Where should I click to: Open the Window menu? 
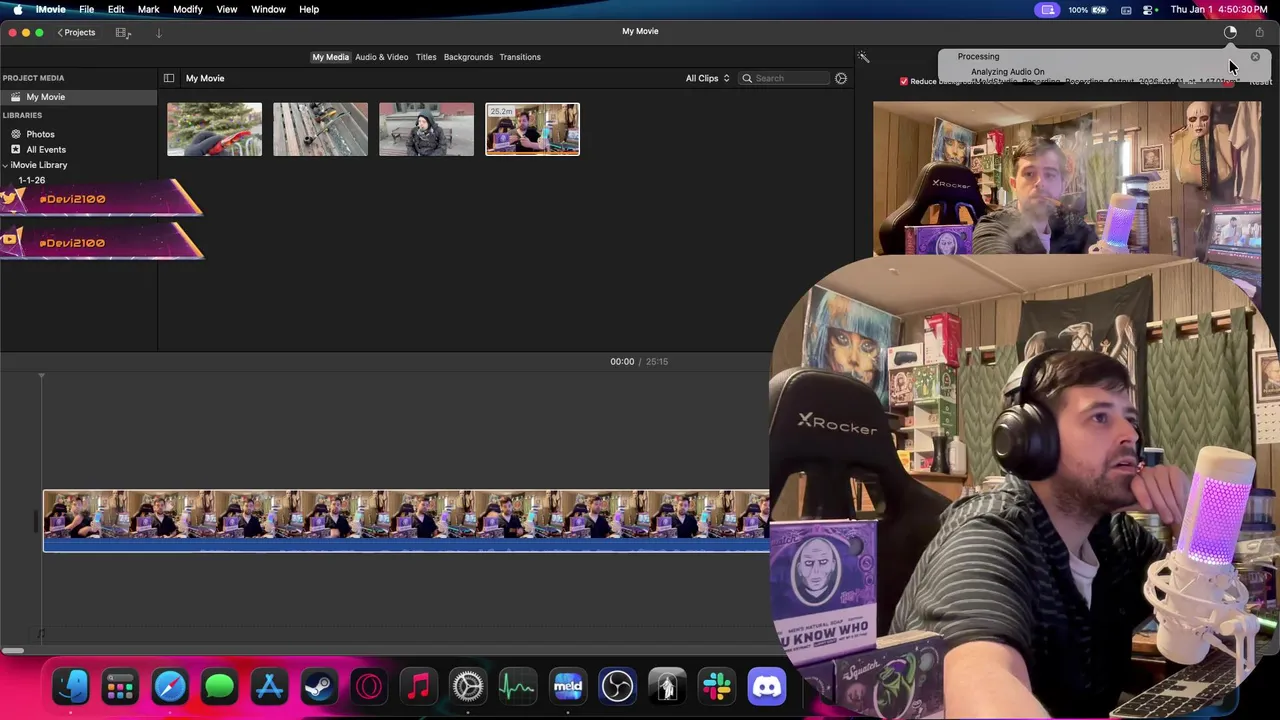tap(268, 9)
